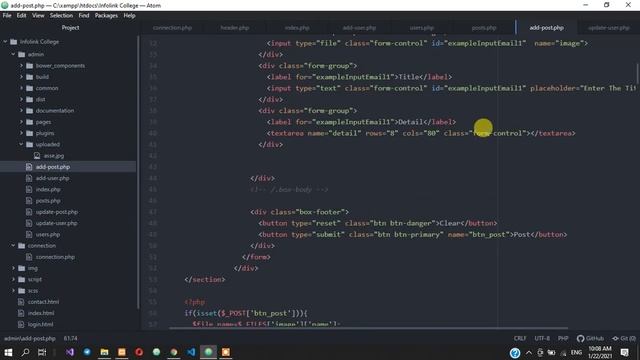Click the bower_components folder icon

pyautogui.click(x=29, y=65)
